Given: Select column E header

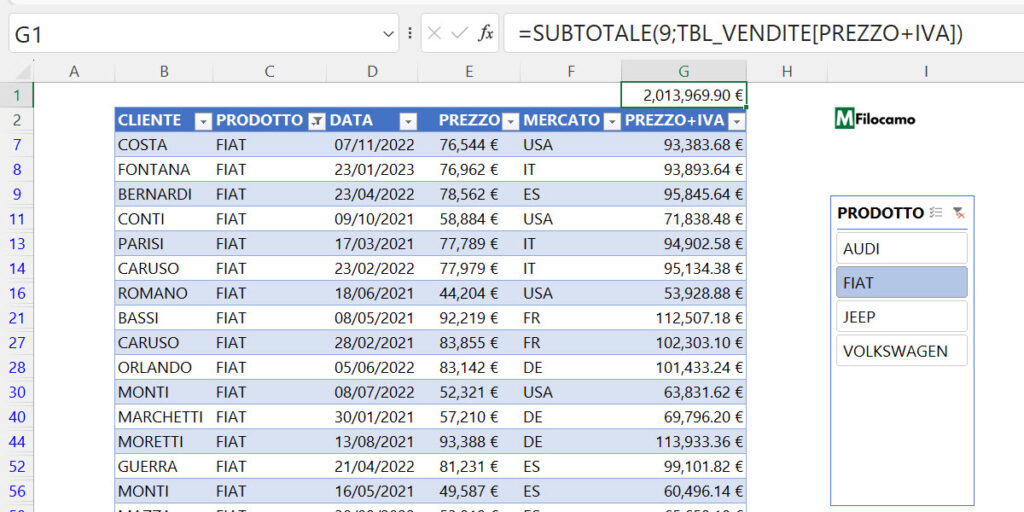Looking at the screenshot, I should [x=469, y=72].
